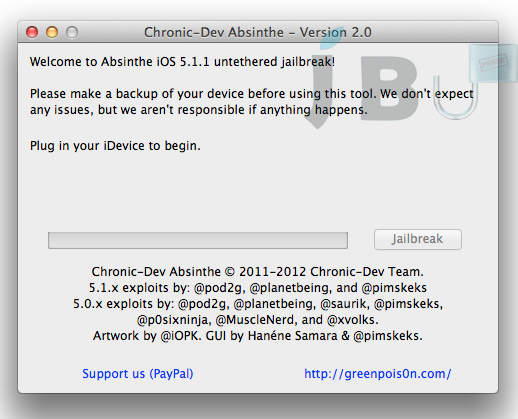Click the large gray B watermark letter
Screen dimensions: 518x419
point(389,88)
